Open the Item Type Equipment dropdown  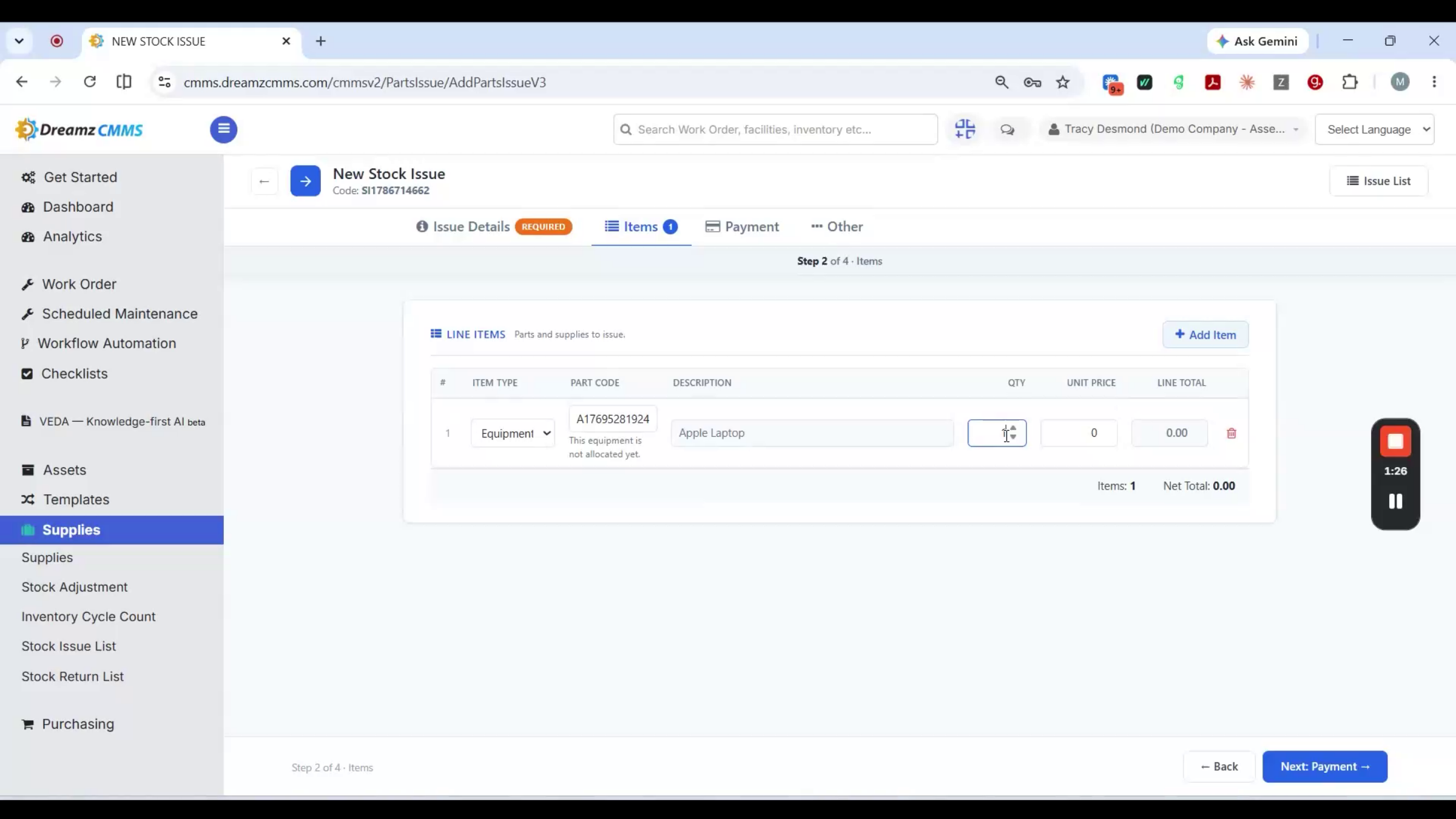click(x=513, y=433)
